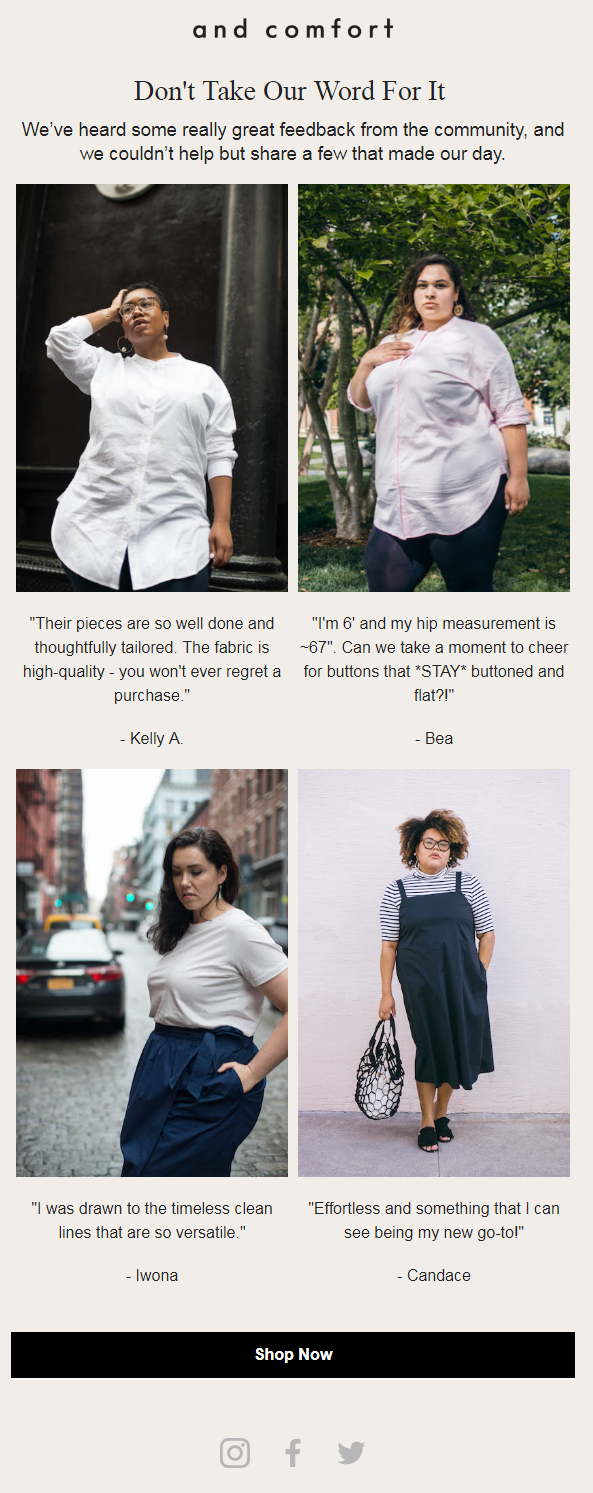593x1493 pixels.
Task: Click the community feedback intro paragraph
Action: [x=293, y=142]
